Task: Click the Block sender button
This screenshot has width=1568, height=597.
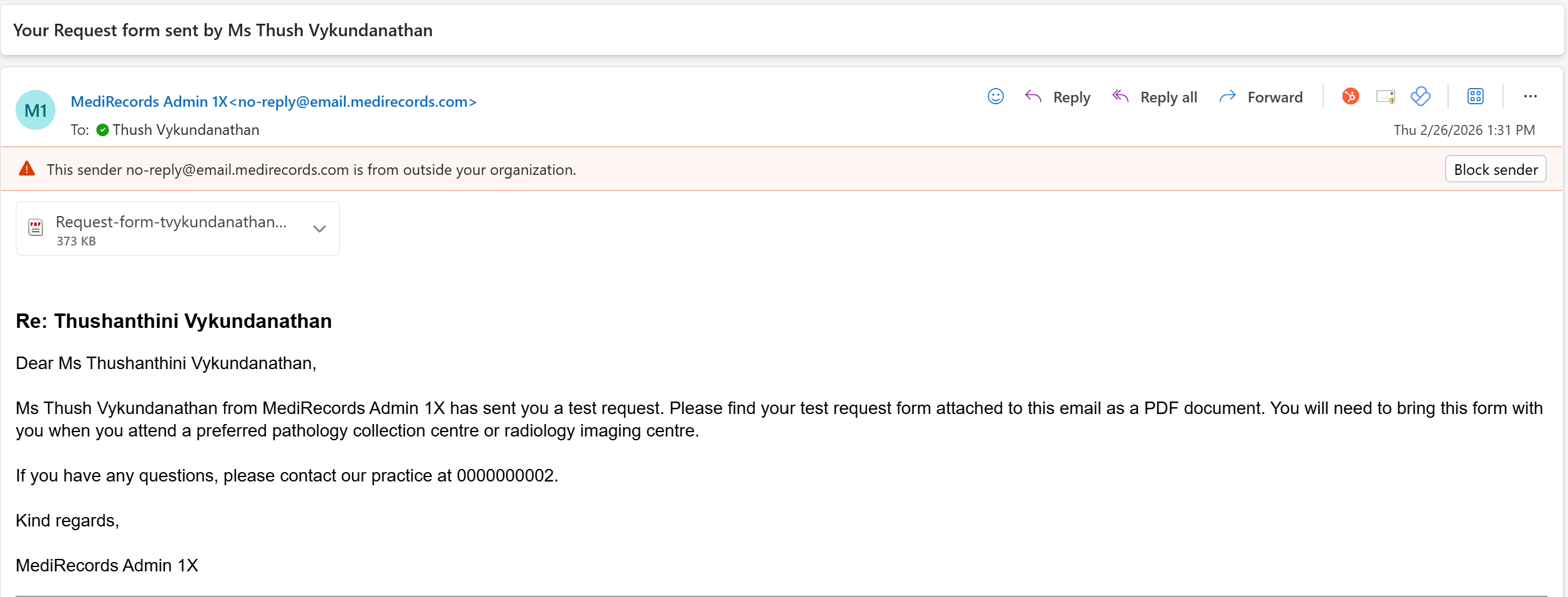Action: (x=1496, y=169)
